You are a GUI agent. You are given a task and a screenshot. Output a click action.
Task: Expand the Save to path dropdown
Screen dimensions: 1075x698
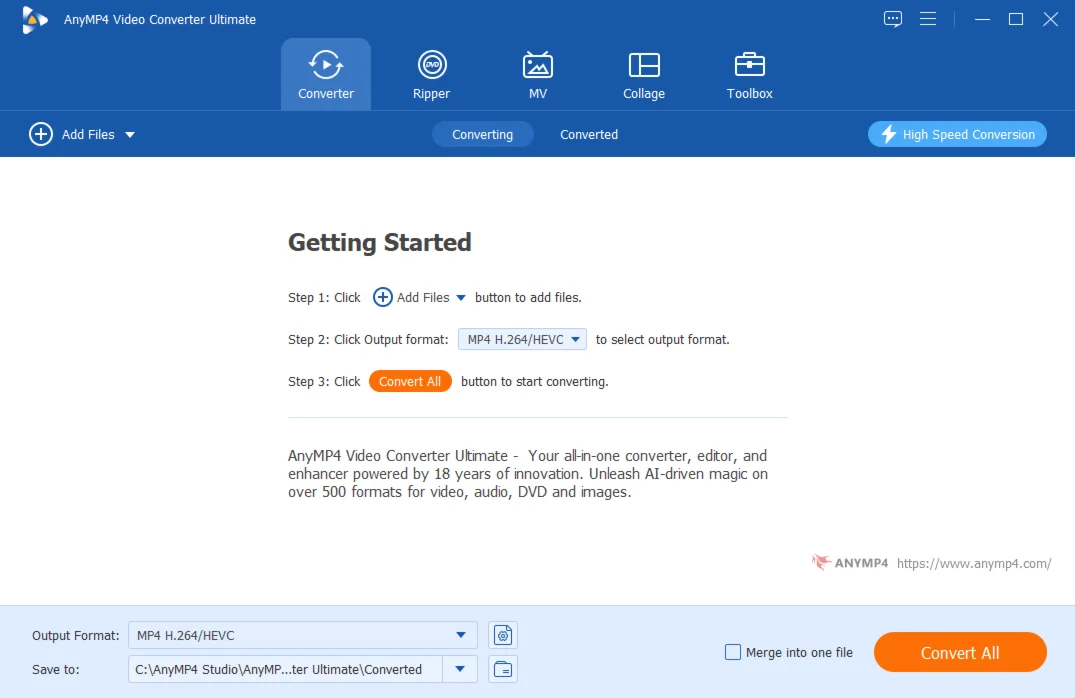pos(460,669)
